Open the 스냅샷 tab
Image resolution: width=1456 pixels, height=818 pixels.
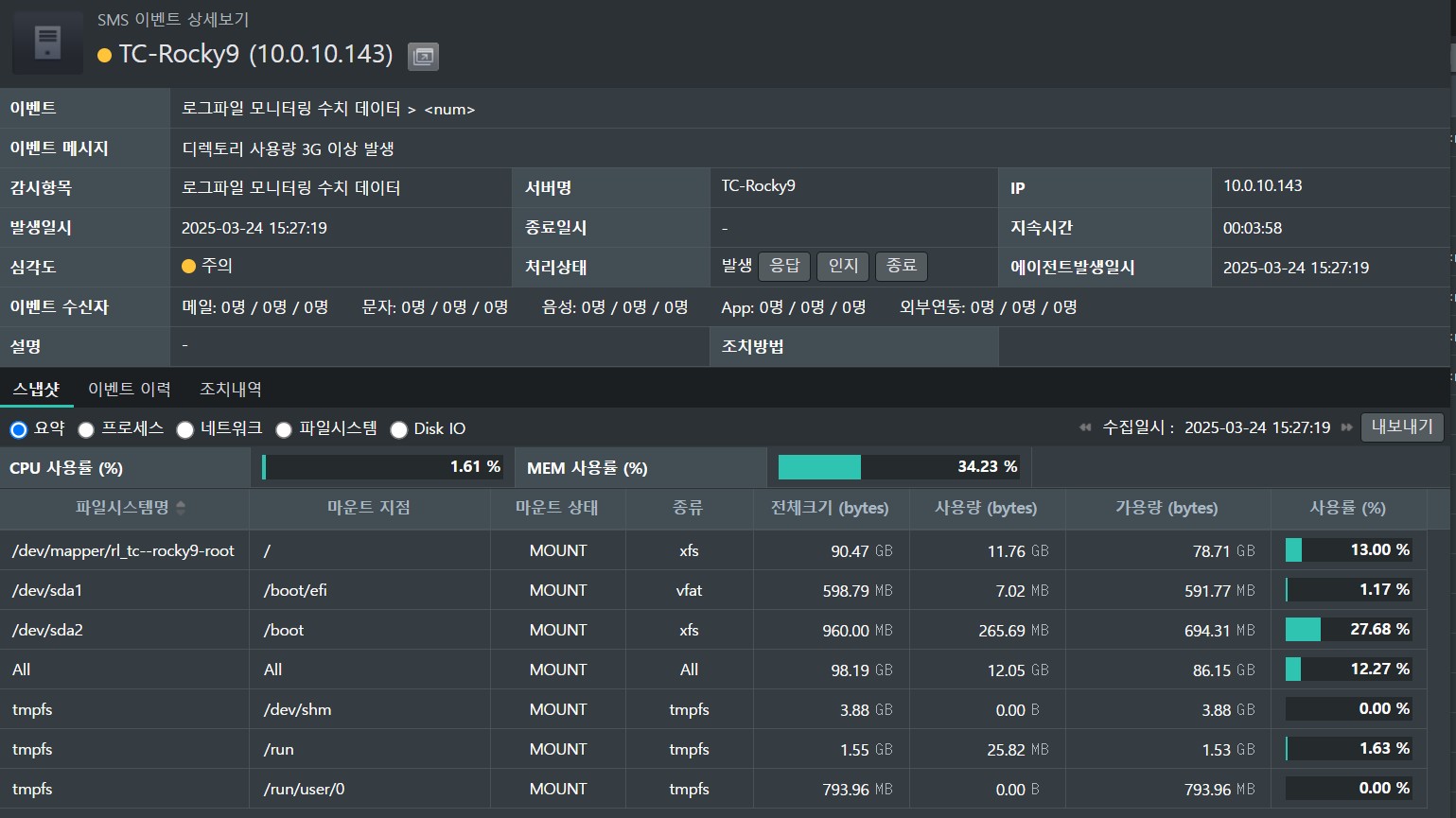[36, 389]
